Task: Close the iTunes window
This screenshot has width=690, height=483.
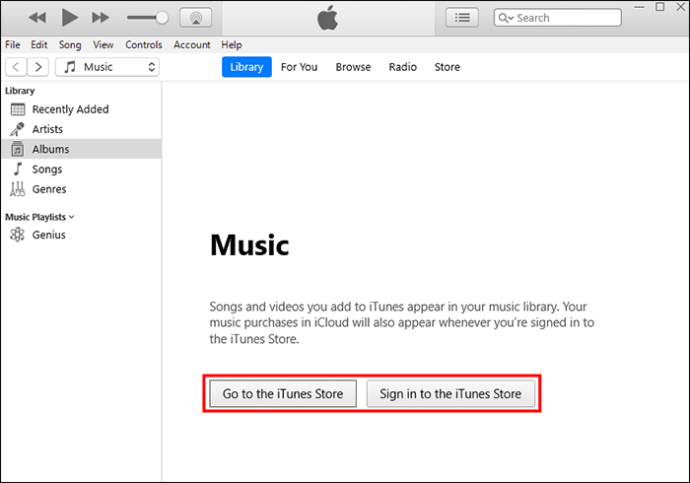Action: (x=681, y=7)
